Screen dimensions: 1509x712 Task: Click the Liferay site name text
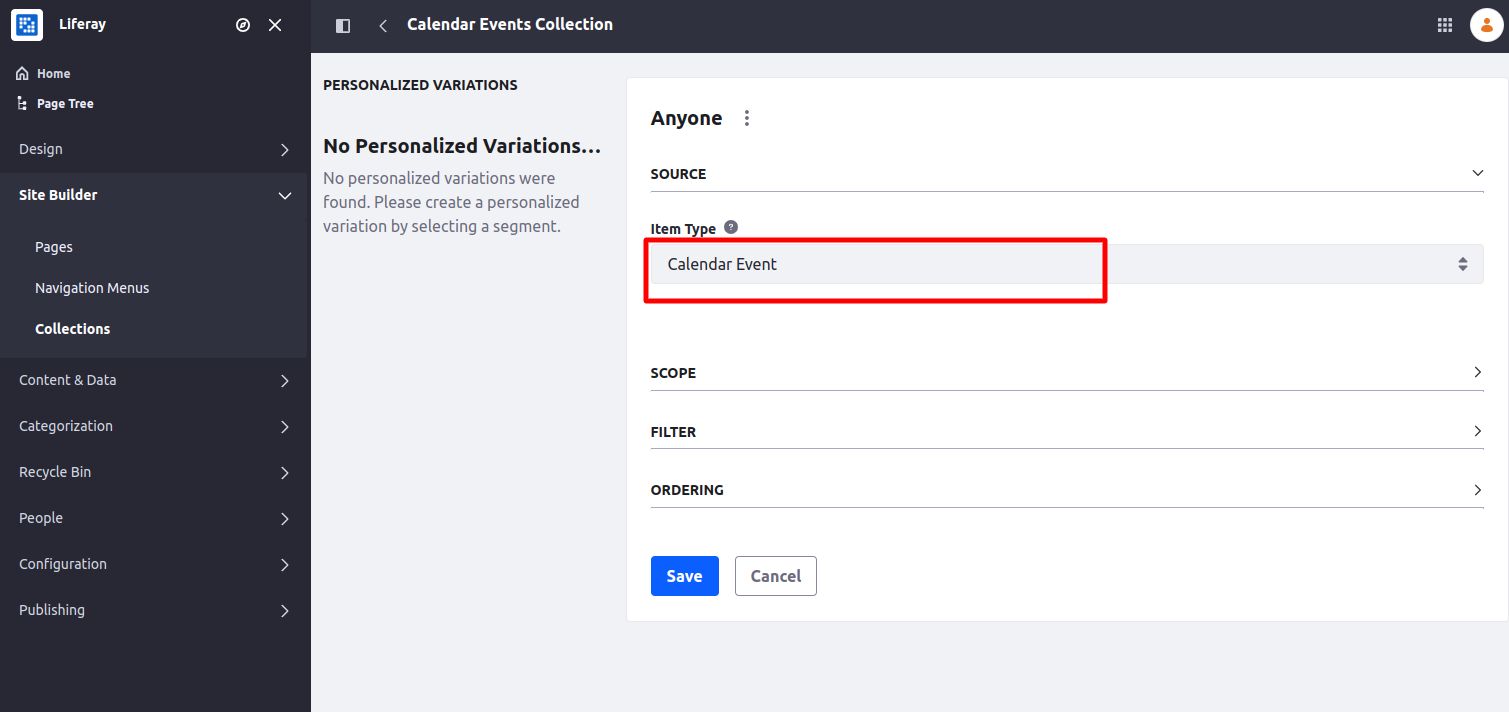pos(82,24)
